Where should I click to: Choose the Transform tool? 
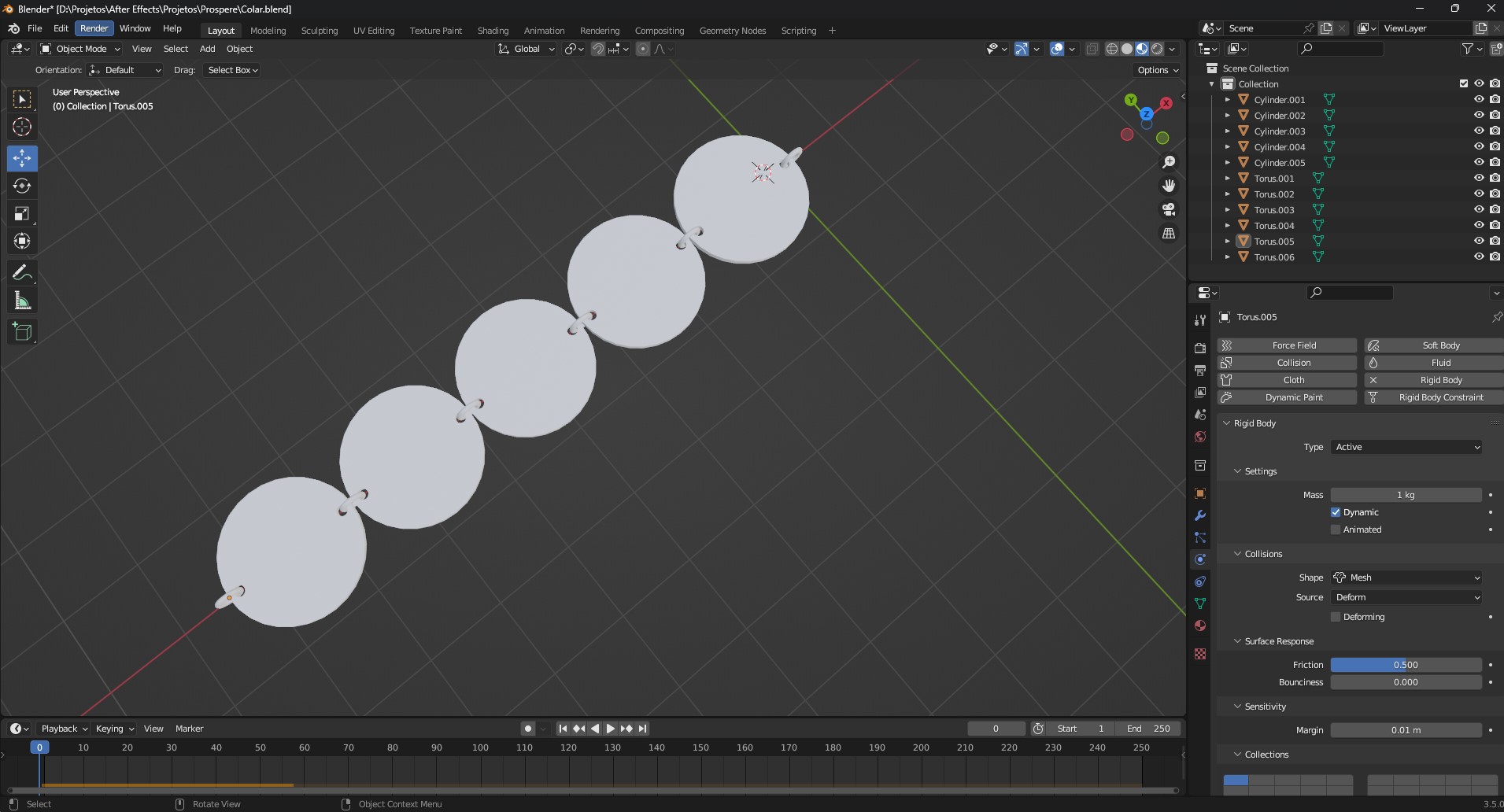pos(22,241)
